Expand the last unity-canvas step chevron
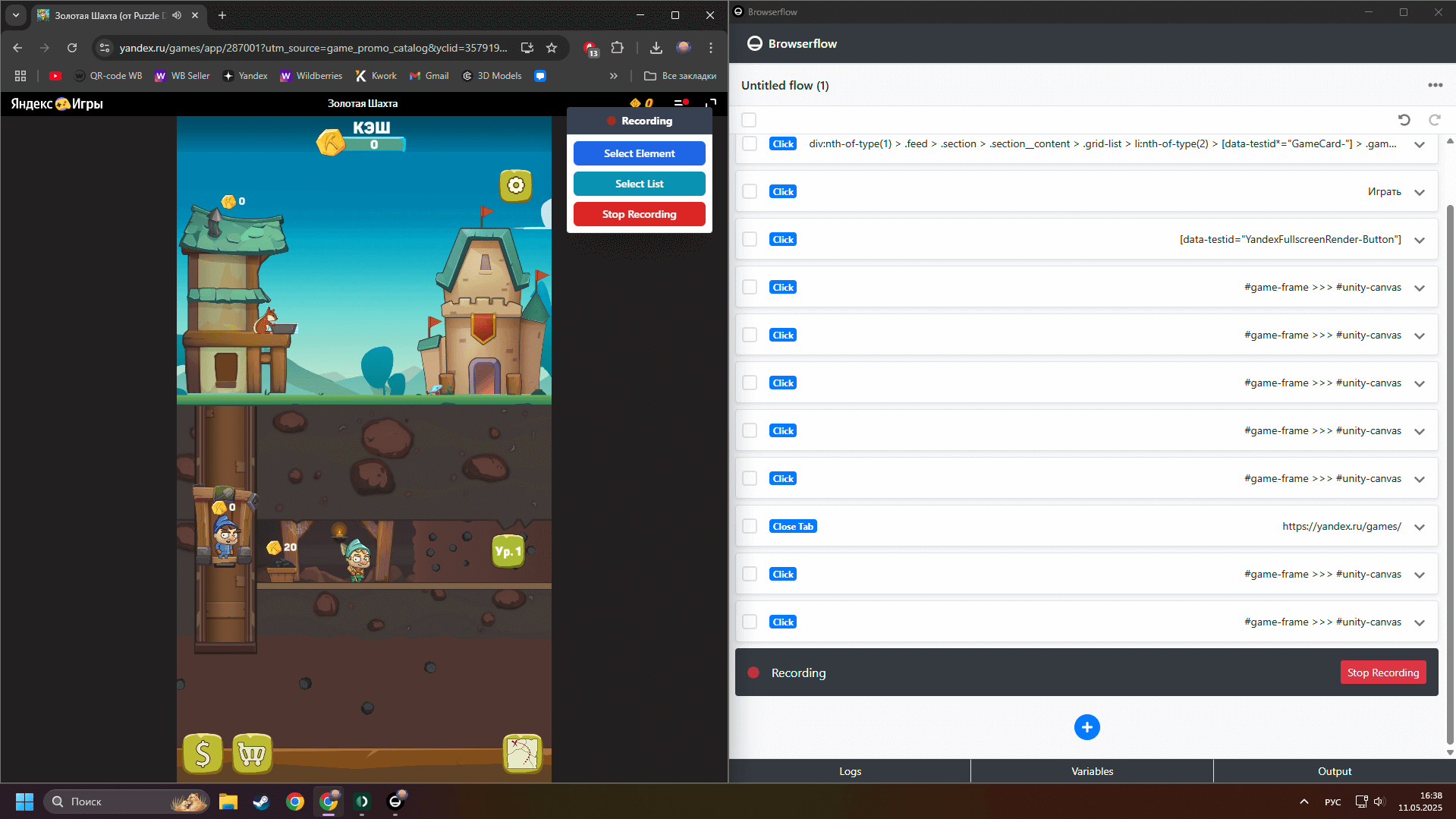Image resolution: width=1456 pixels, height=819 pixels. click(x=1420, y=622)
